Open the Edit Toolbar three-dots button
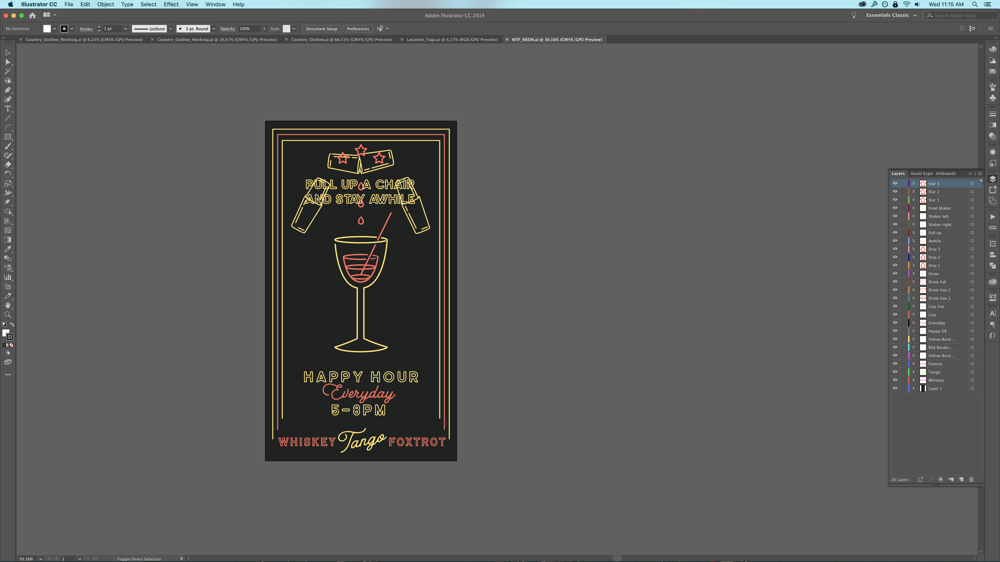Viewport: 1000px width, 562px height. [x=8, y=374]
